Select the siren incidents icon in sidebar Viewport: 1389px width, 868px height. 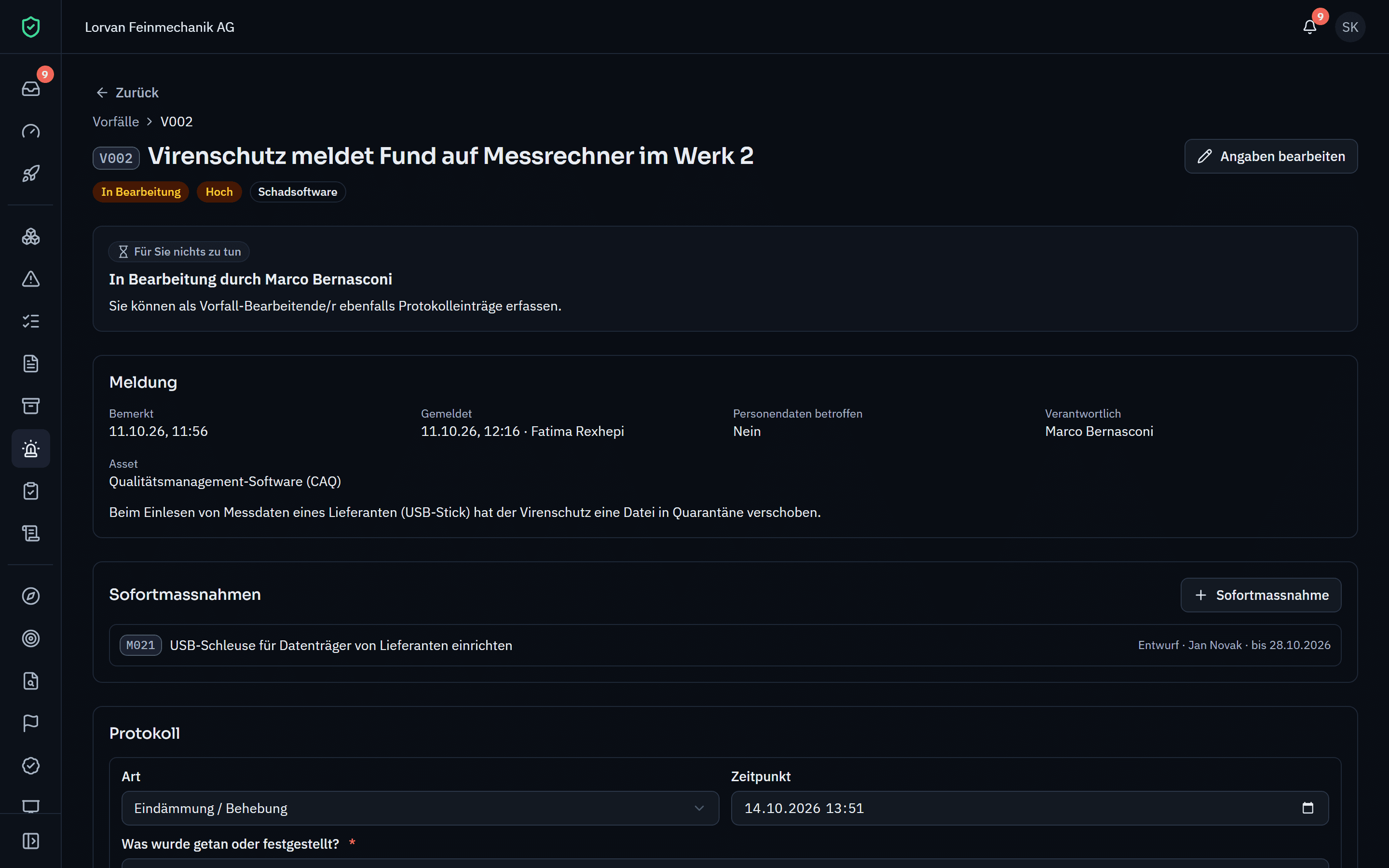pos(30,448)
